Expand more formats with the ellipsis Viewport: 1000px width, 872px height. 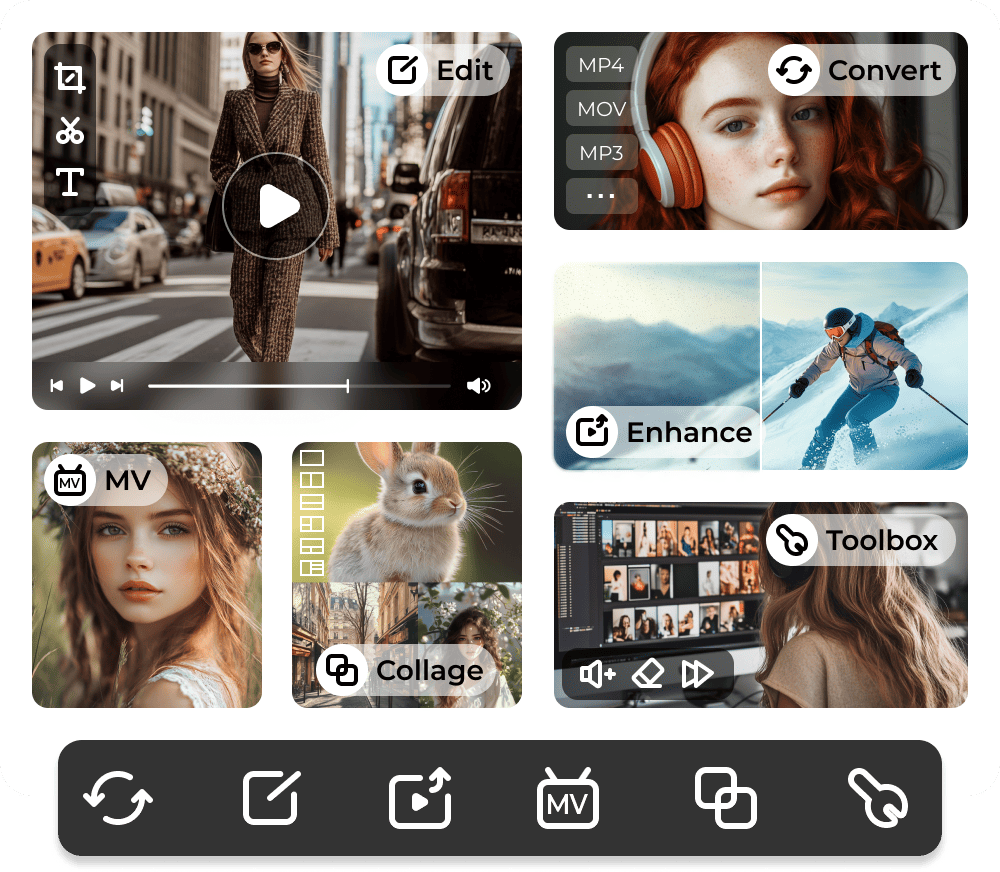(601, 196)
